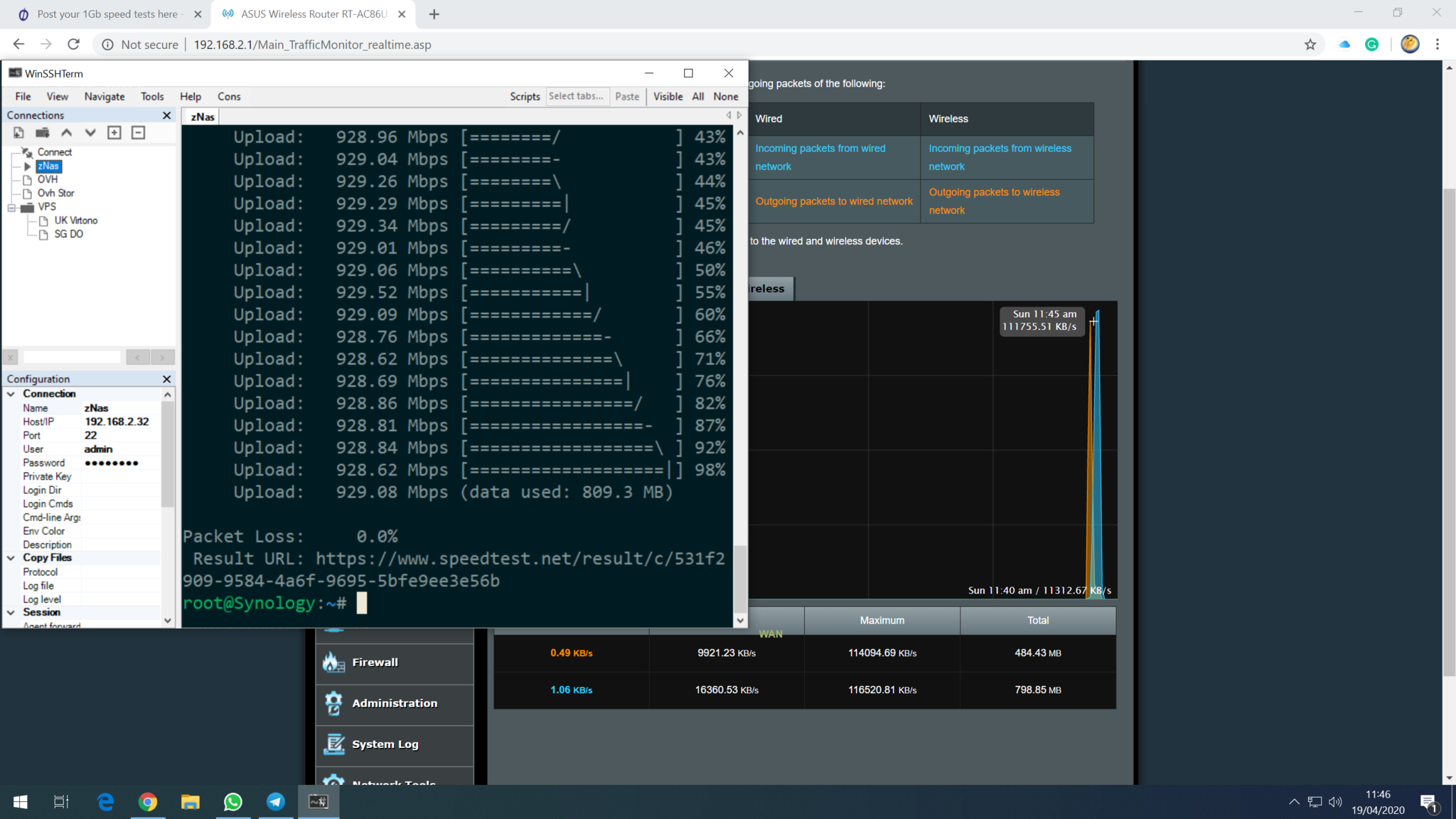Open a new Chrome tab
This screenshot has height=819, width=1456.
[434, 14]
